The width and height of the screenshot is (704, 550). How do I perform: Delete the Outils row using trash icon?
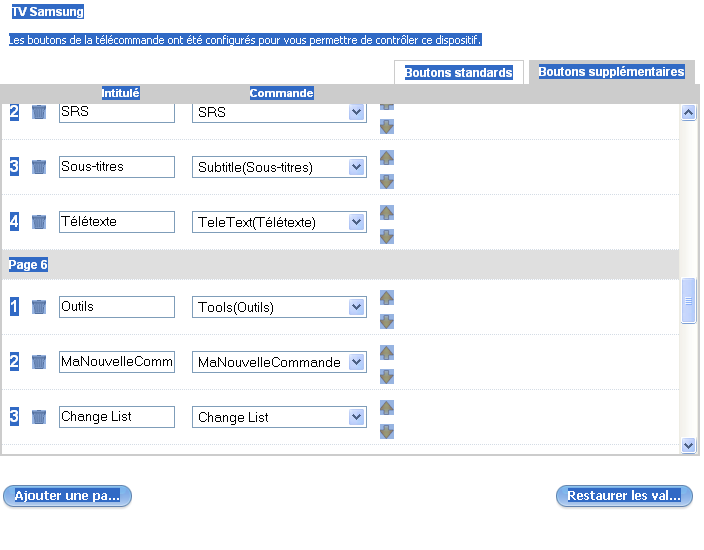click(39, 307)
